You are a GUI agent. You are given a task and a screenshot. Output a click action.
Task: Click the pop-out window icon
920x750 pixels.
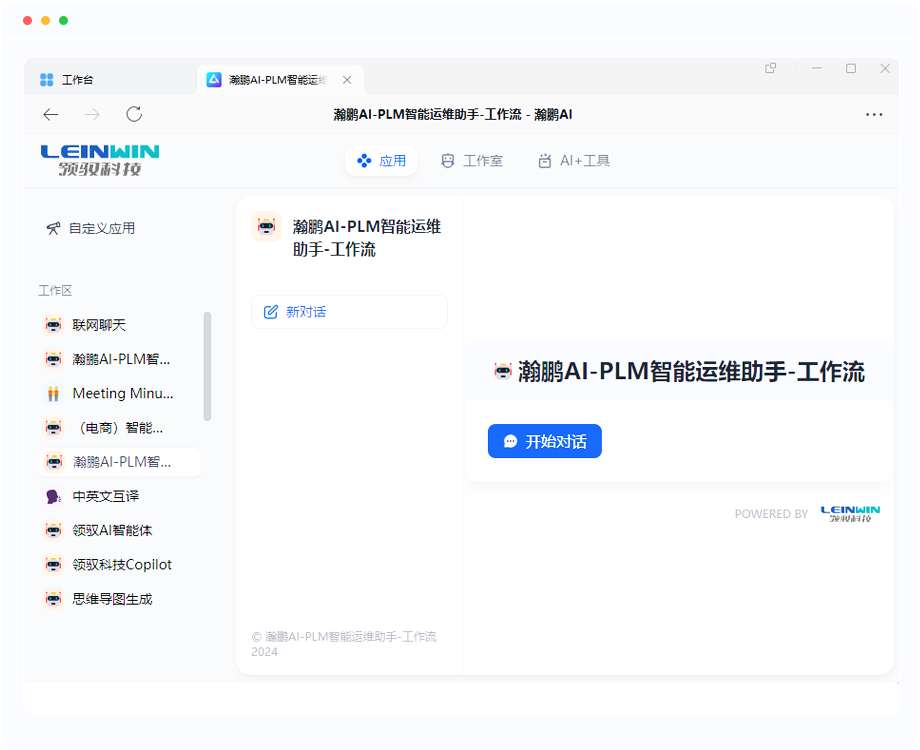(771, 69)
